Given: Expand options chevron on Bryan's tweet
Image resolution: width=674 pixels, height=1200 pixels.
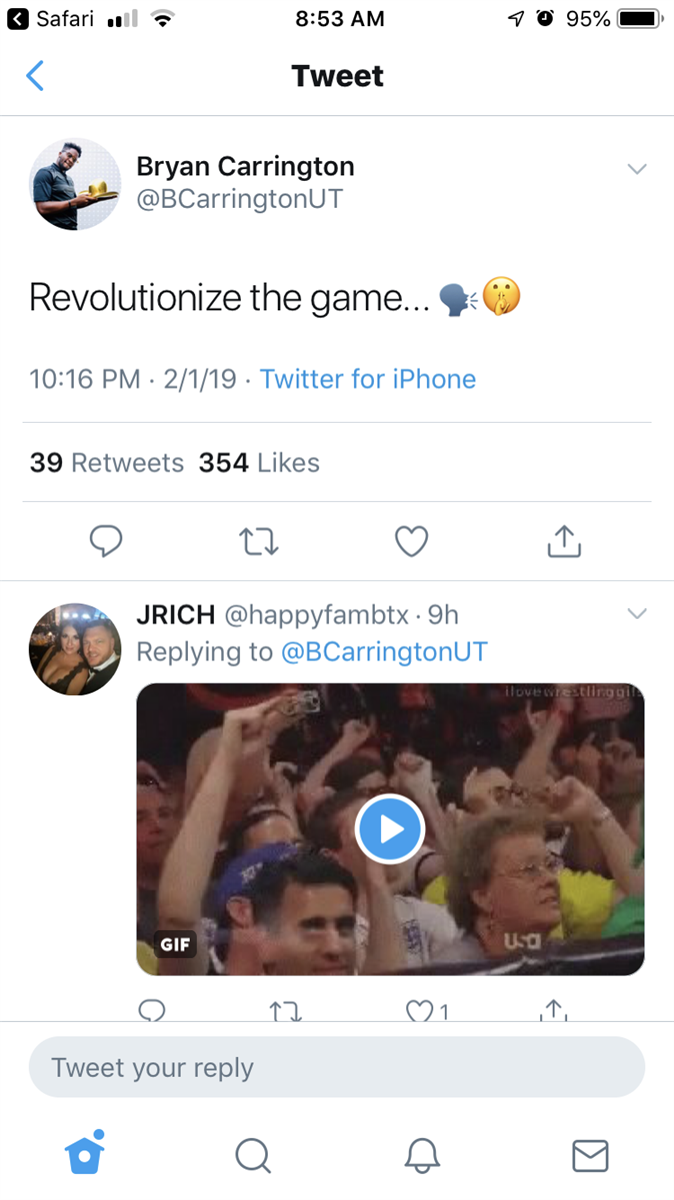Looking at the screenshot, I should [x=637, y=169].
